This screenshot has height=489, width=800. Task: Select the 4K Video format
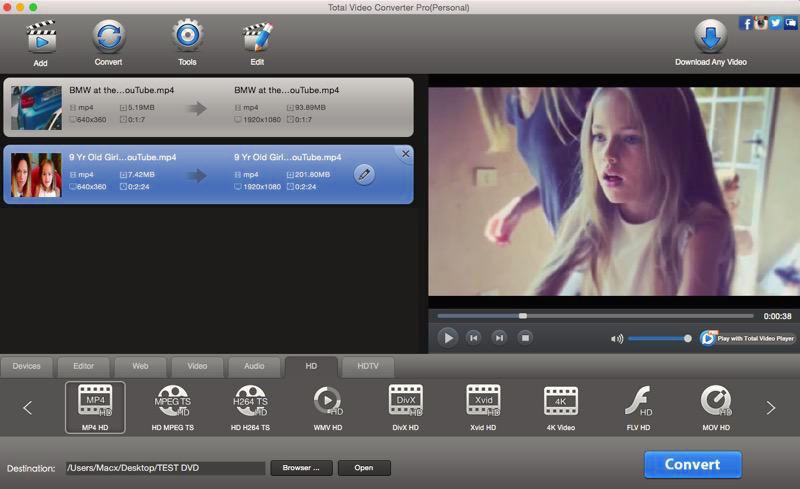[x=561, y=407]
